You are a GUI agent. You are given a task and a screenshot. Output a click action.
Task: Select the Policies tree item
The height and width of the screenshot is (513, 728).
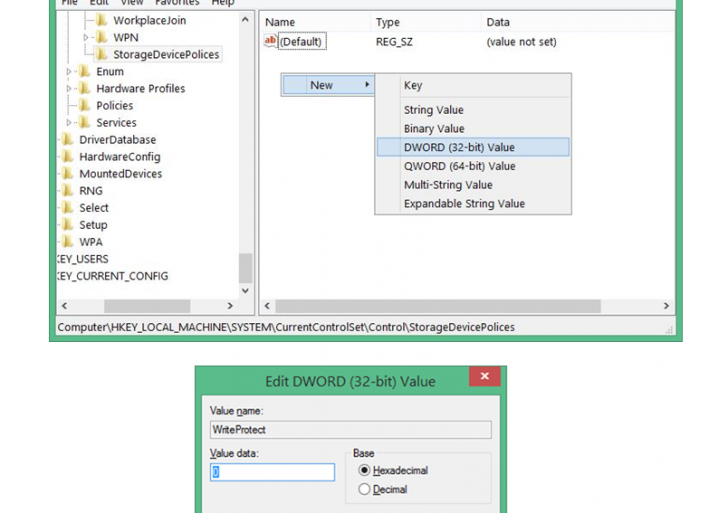click(114, 105)
